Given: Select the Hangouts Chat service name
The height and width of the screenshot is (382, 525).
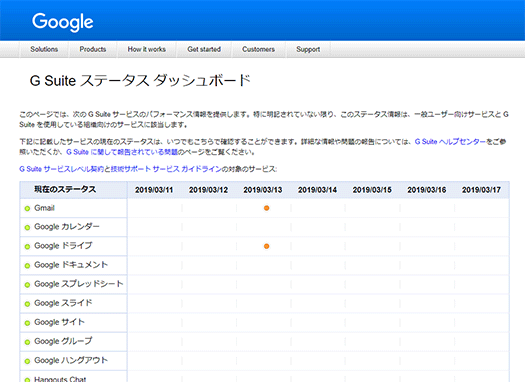Looking at the screenshot, I should pyautogui.click(x=60, y=379).
